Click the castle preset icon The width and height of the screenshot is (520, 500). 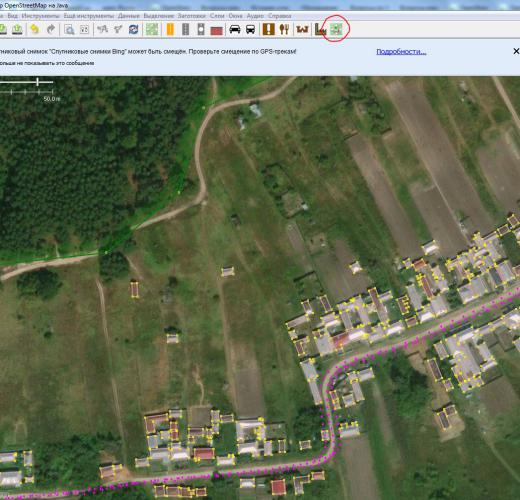click(x=302, y=29)
